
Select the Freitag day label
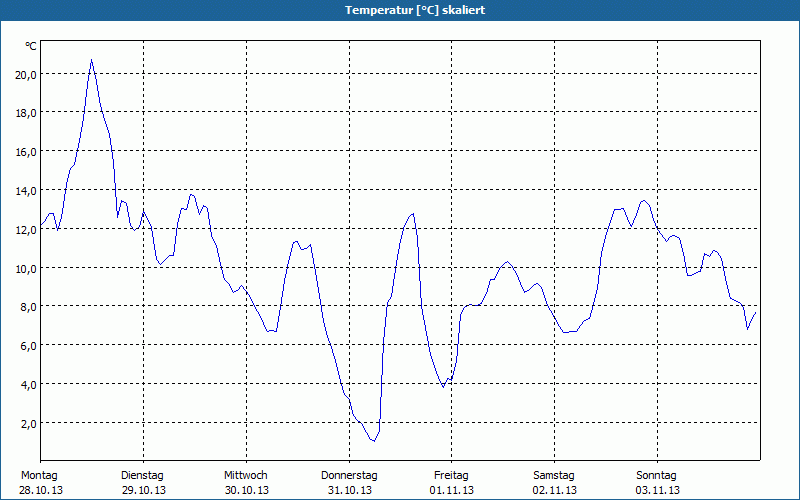click(x=452, y=476)
